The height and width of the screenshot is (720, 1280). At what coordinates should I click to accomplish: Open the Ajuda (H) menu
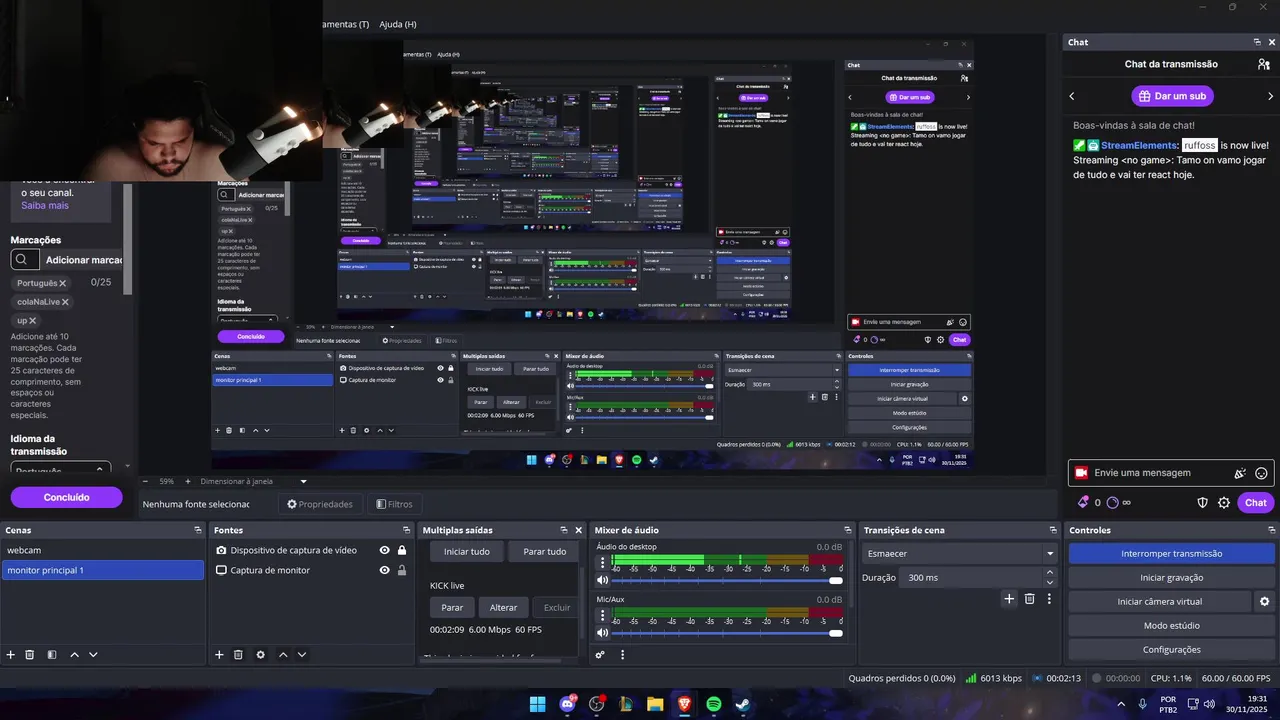398,24
